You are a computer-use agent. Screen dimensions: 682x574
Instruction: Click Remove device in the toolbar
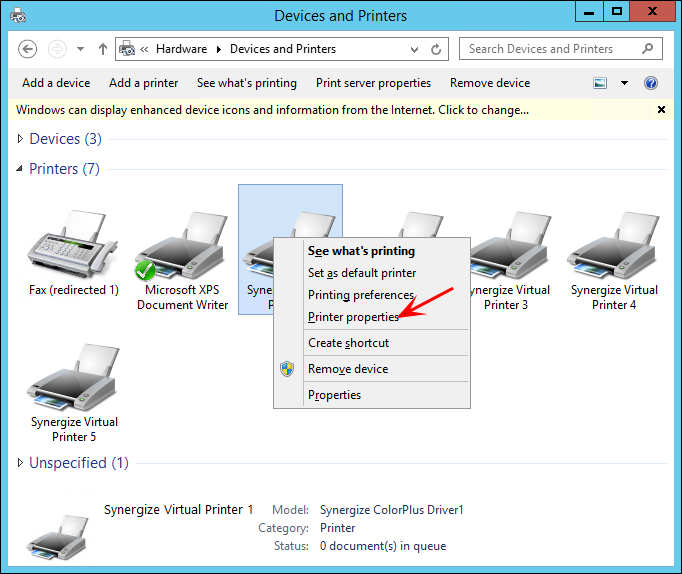point(490,83)
